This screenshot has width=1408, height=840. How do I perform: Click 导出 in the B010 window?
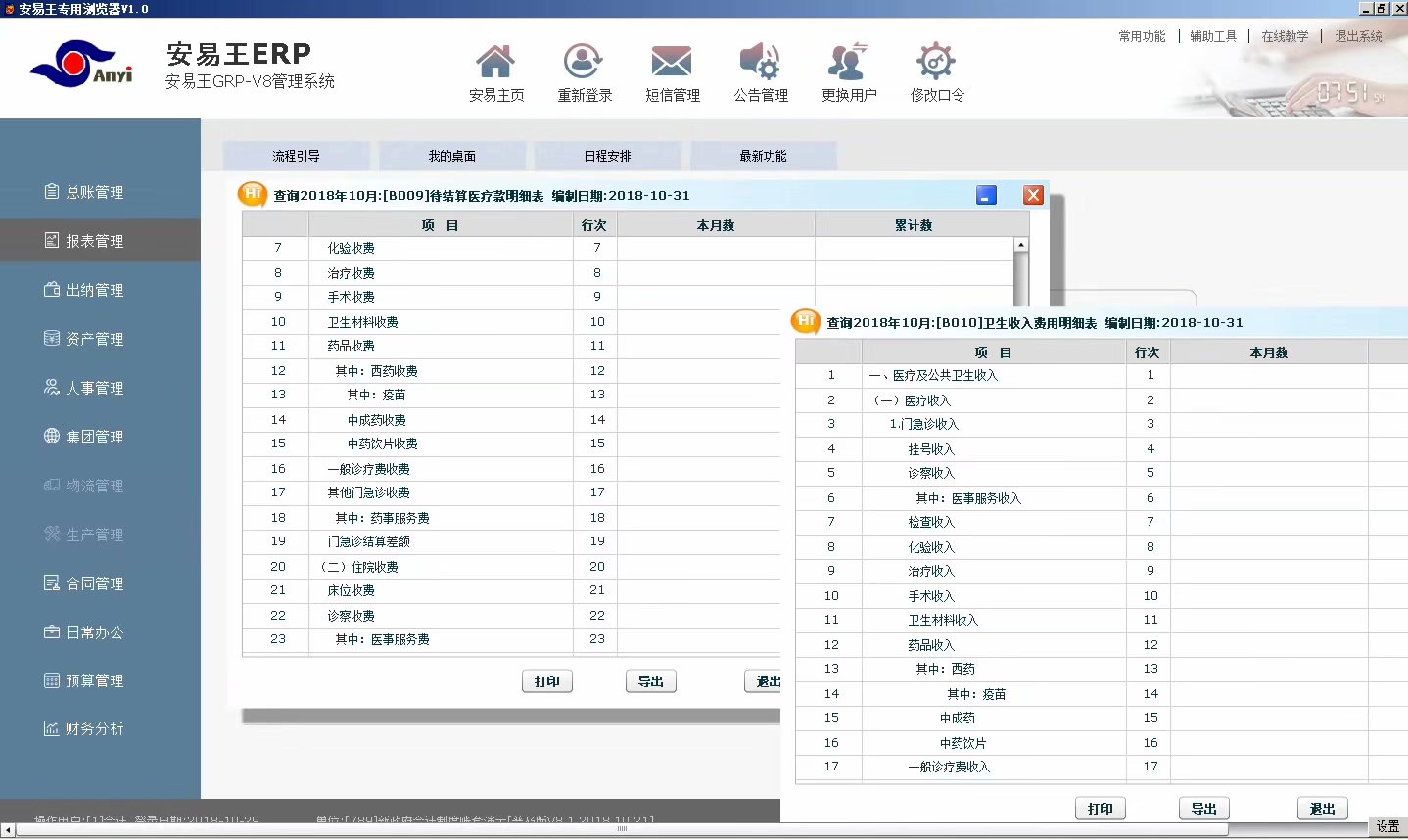1204,809
